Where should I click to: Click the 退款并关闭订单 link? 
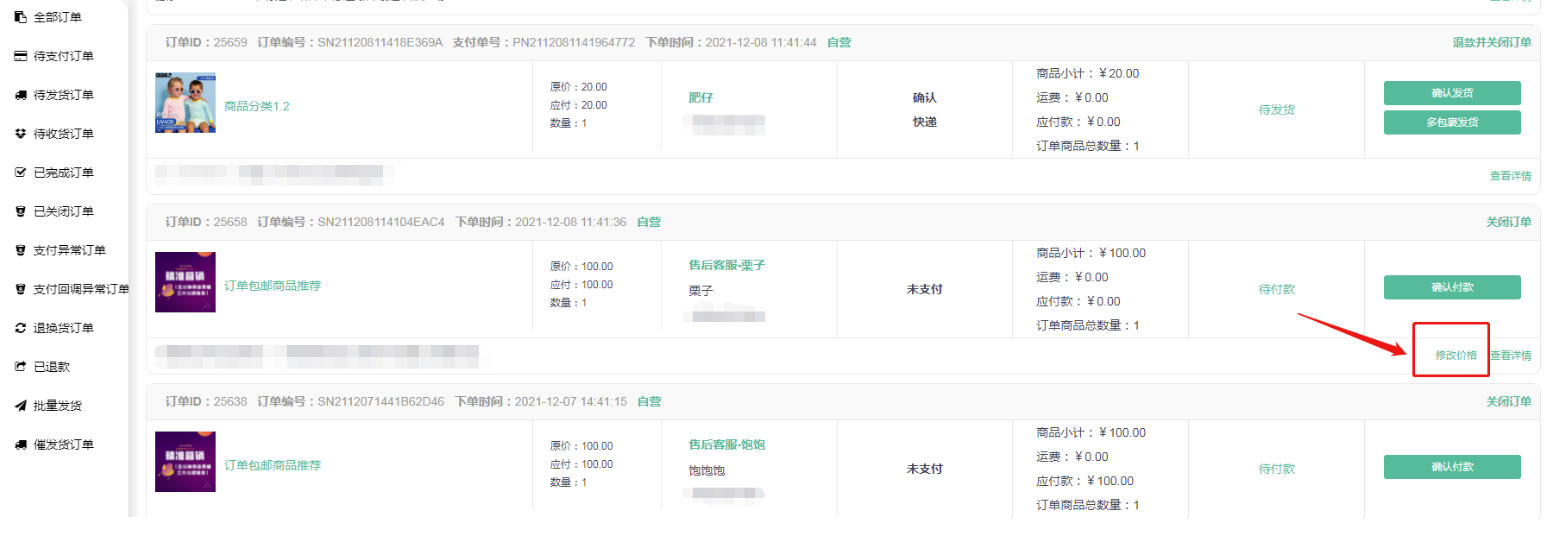pos(1491,43)
